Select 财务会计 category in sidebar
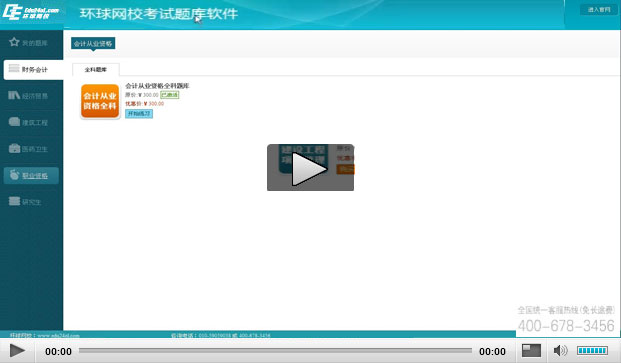This screenshot has width=621, height=363. (x=34, y=70)
